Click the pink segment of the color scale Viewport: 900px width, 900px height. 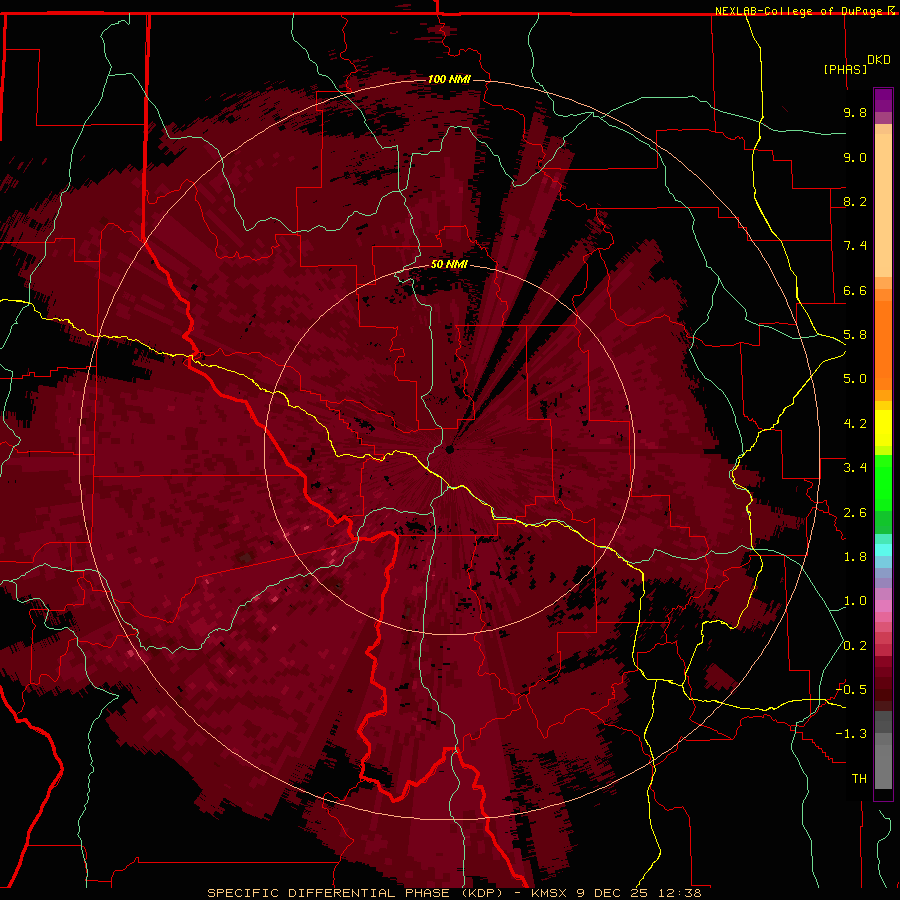[883, 606]
